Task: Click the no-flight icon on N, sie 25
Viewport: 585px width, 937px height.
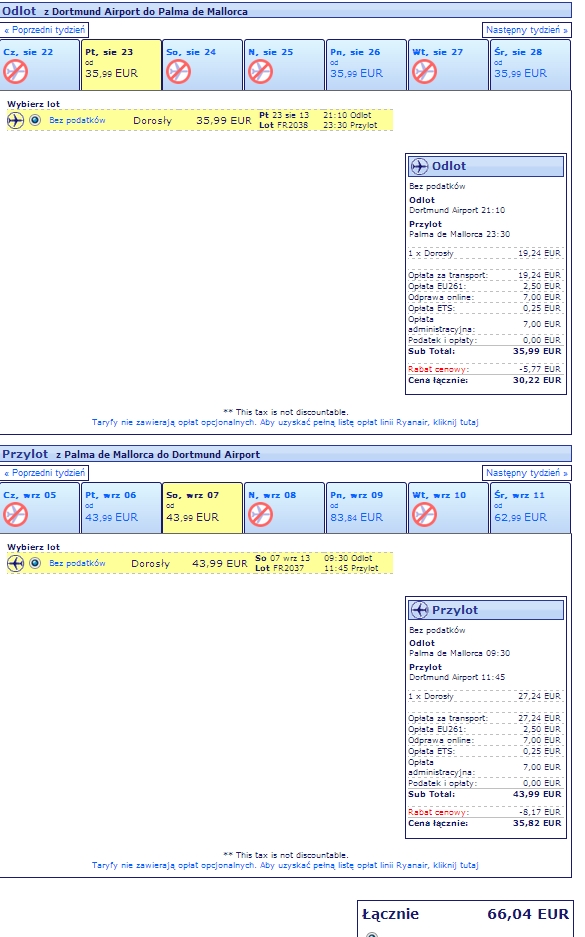Action: [261, 72]
